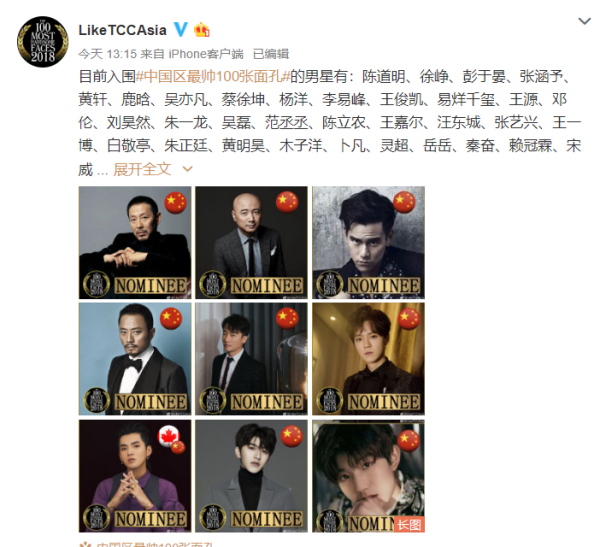
Task: Click the arrow beside 展开全文
Action: tap(187, 169)
